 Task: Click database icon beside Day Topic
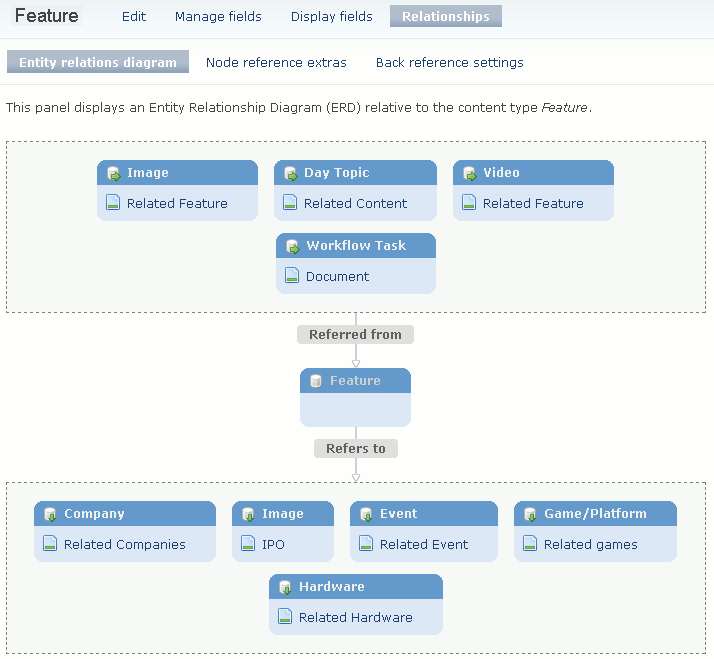(291, 174)
